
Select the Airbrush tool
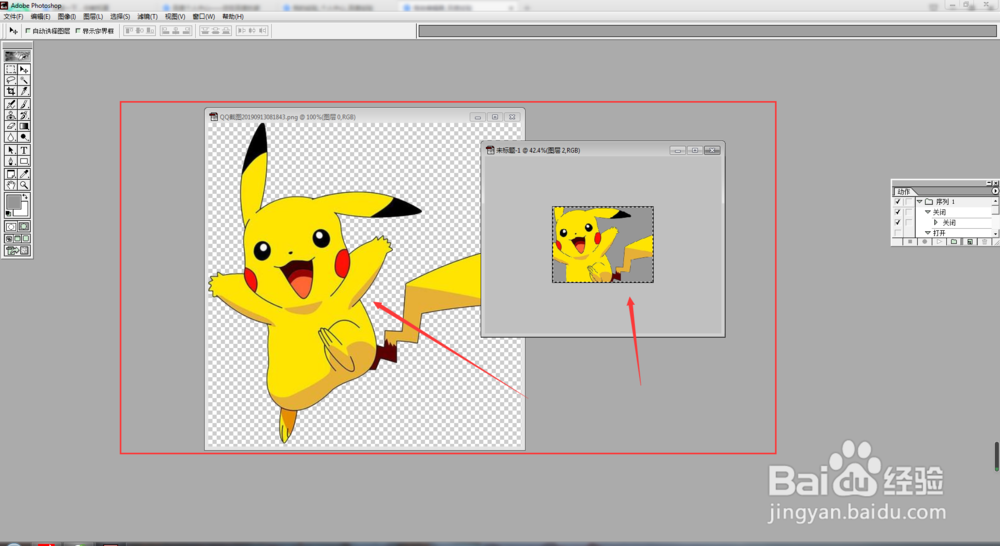(x=10, y=104)
